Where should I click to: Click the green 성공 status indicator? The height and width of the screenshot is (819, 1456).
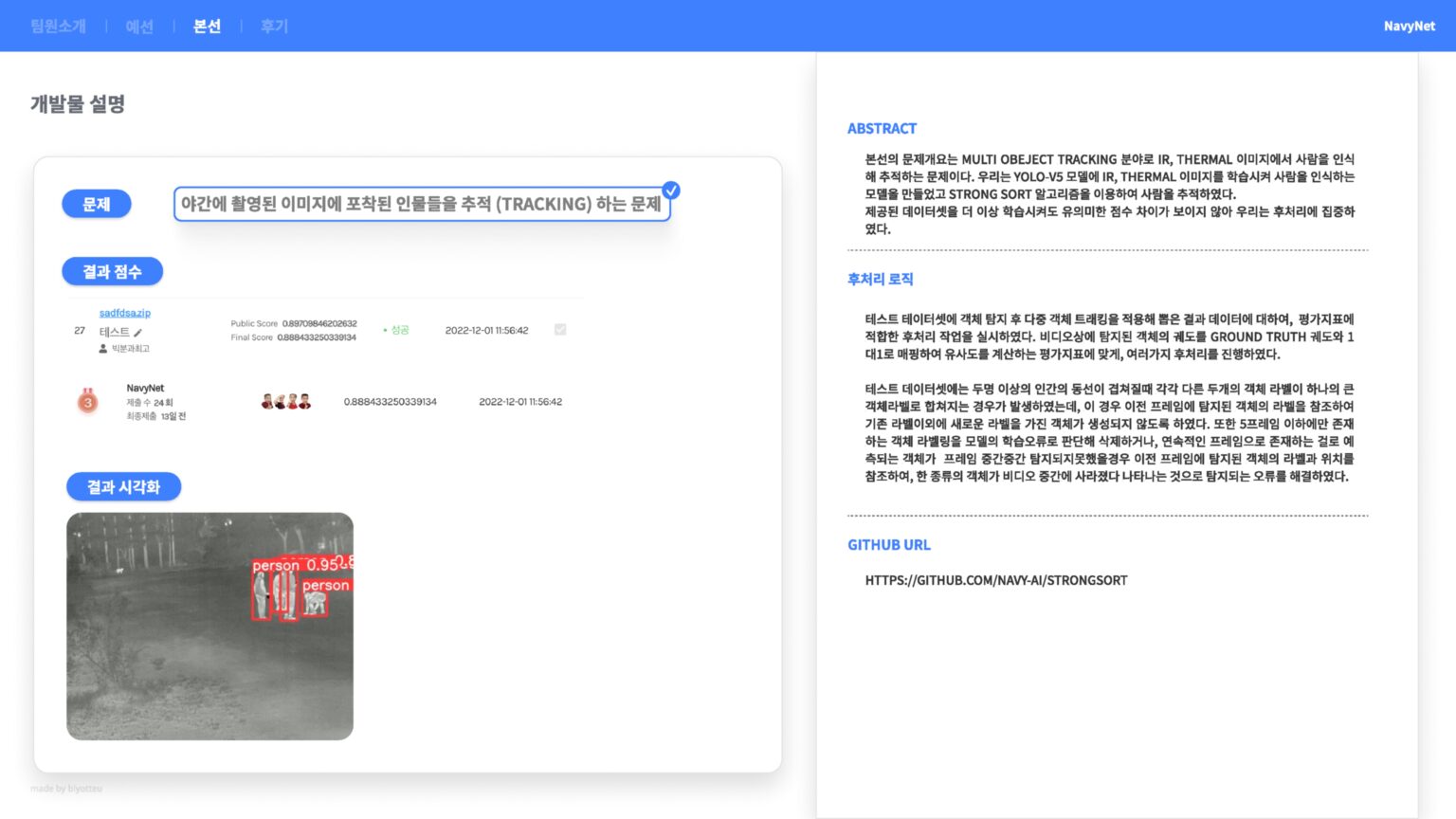396,330
